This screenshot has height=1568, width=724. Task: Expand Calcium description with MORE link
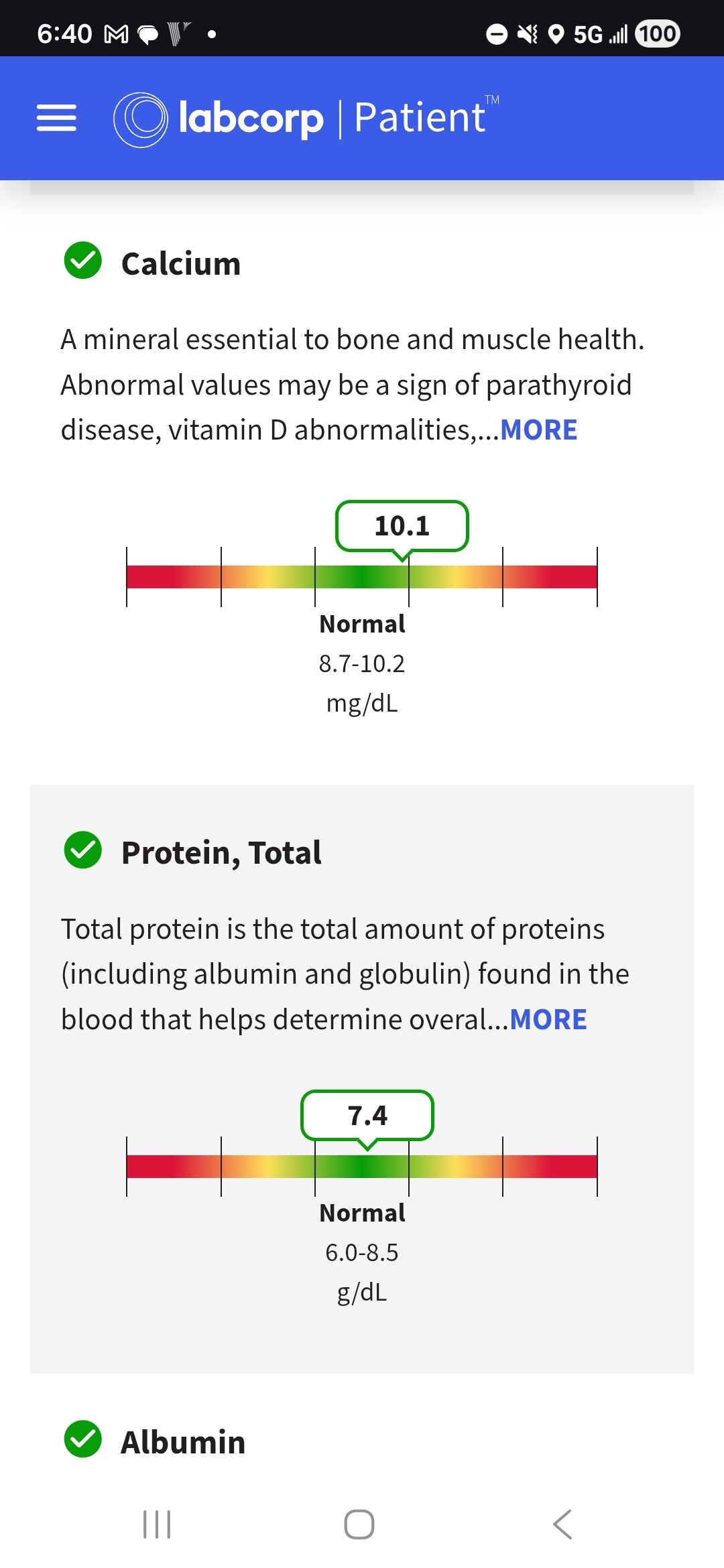538,430
